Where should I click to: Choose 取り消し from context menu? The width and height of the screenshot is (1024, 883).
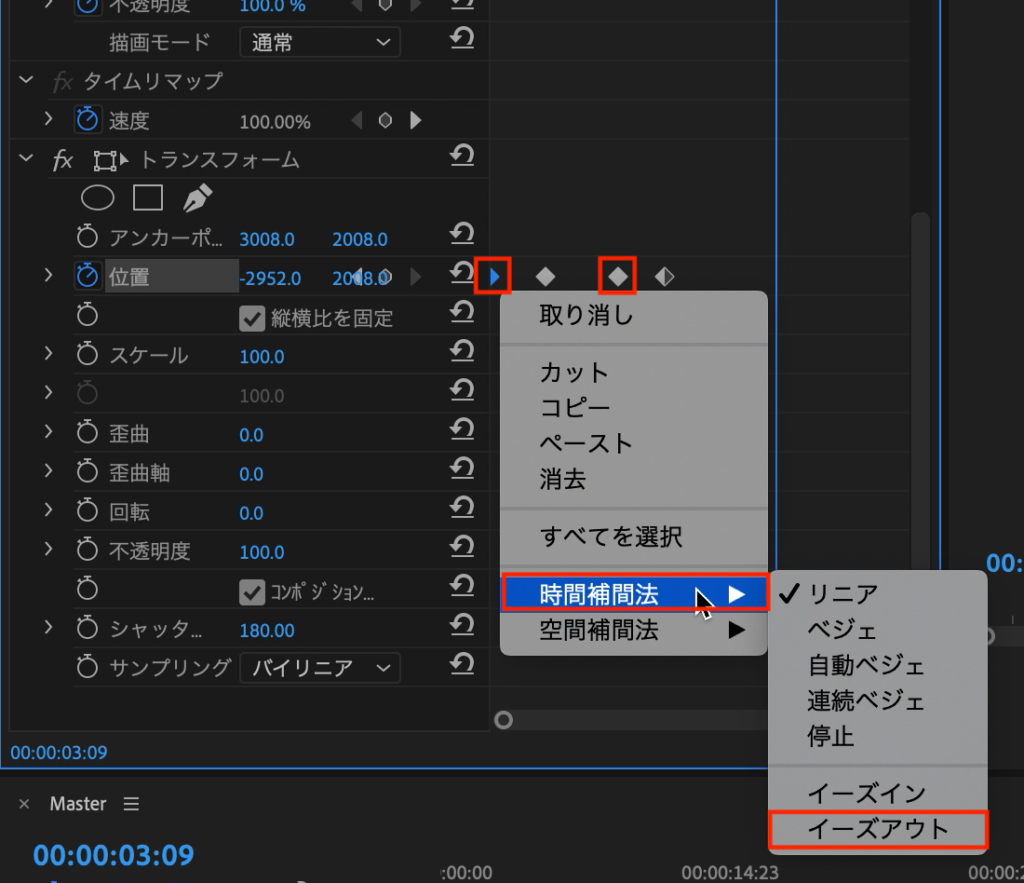pyautogui.click(x=633, y=316)
